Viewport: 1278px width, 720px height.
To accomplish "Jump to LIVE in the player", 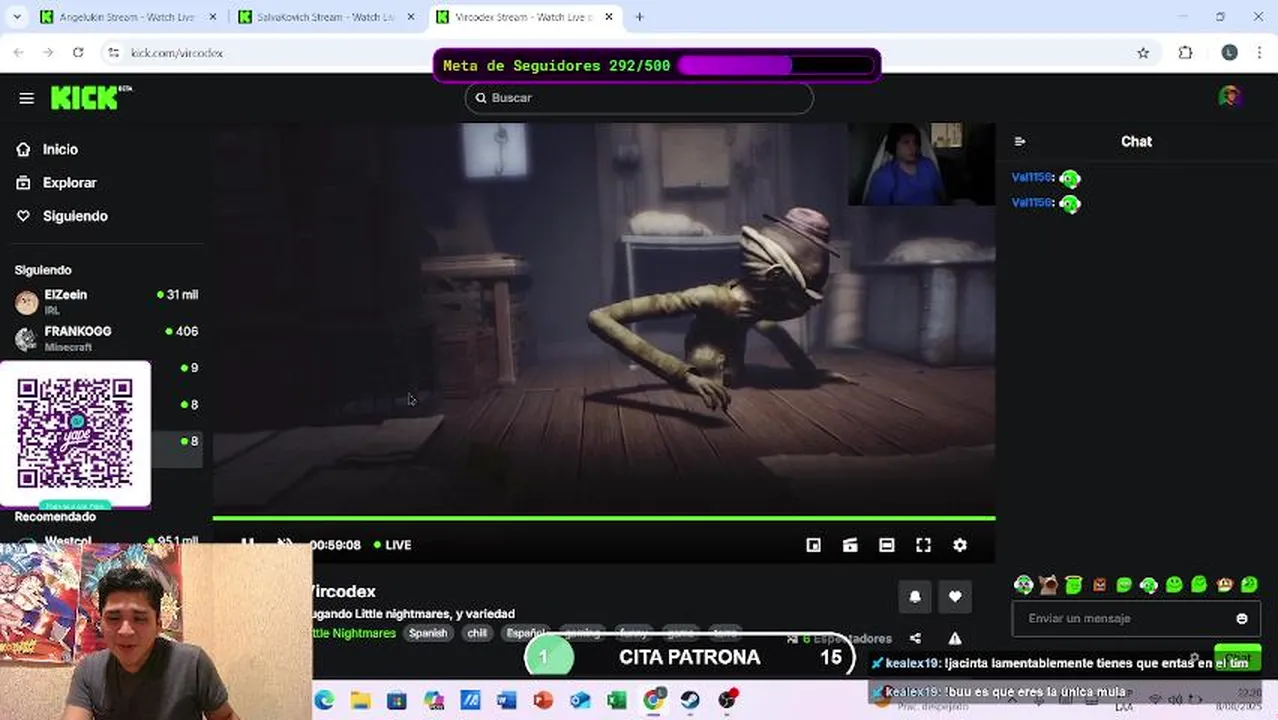I will [x=392, y=545].
